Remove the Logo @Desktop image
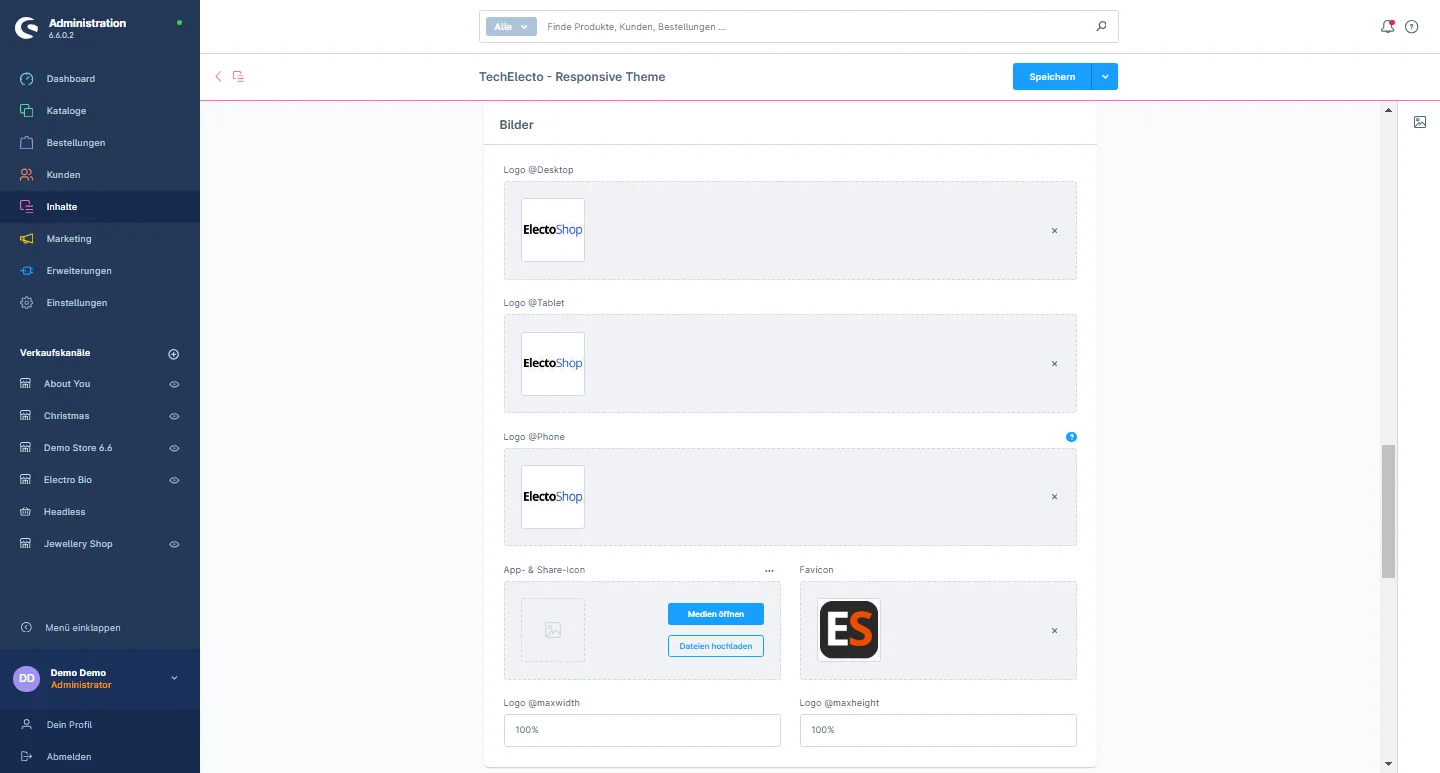1440x773 pixels. pos(1054,231)
